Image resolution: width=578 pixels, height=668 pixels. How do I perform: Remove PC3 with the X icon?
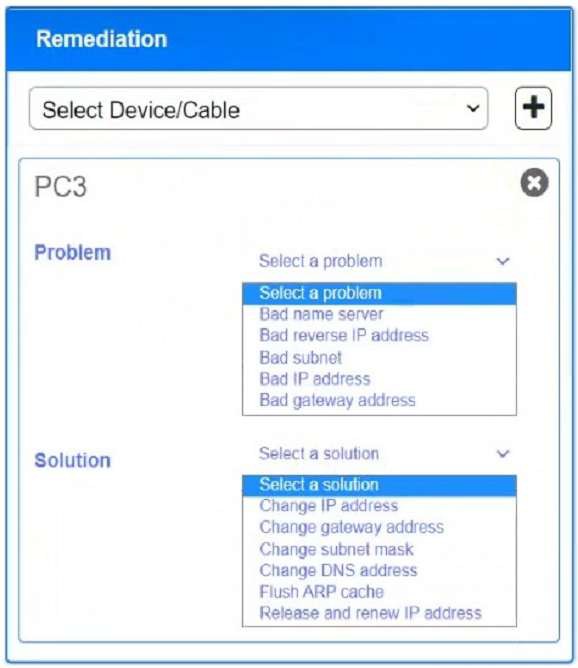[x=535, y=183]
